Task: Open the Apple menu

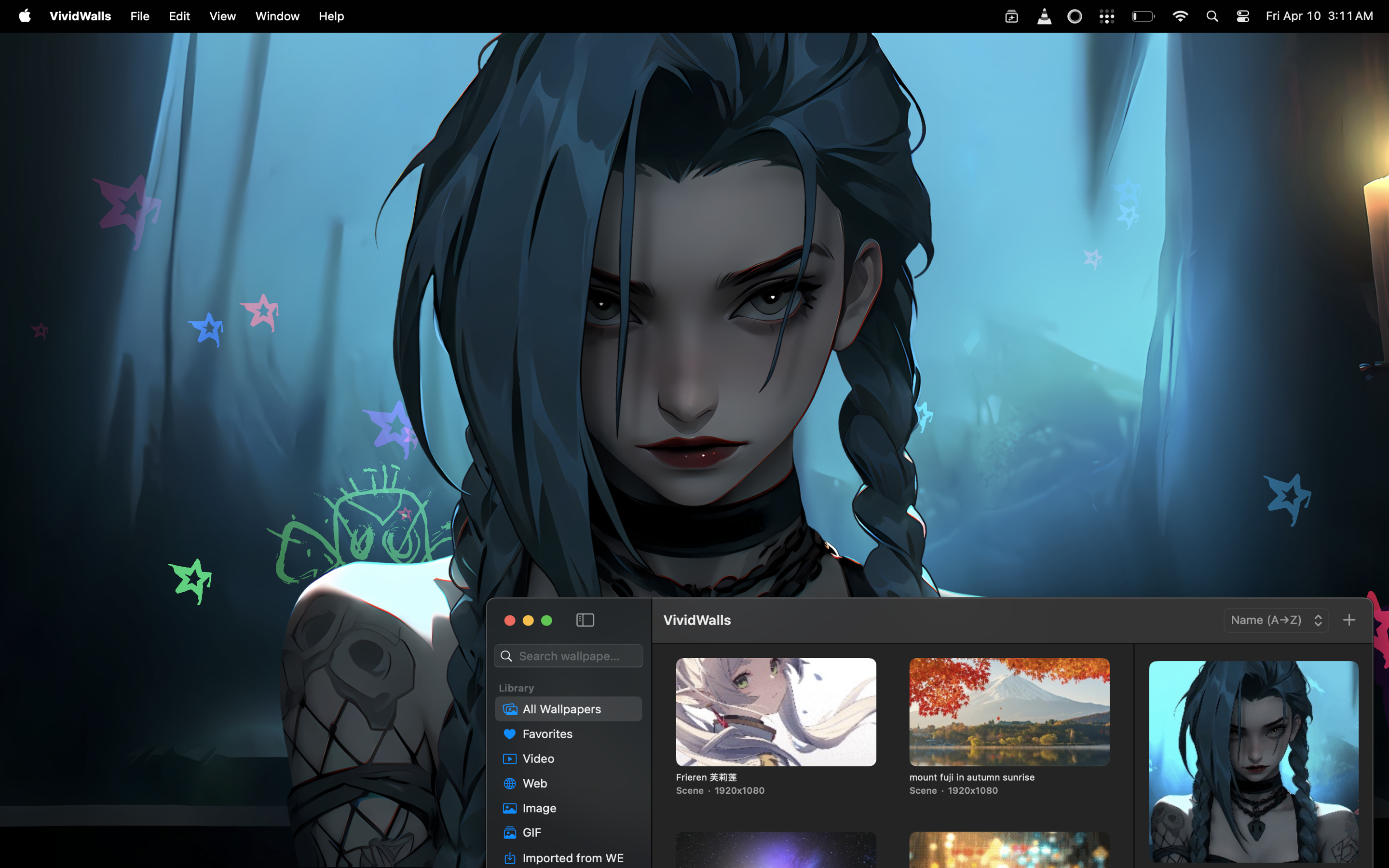Action: [x=25, y=16]
